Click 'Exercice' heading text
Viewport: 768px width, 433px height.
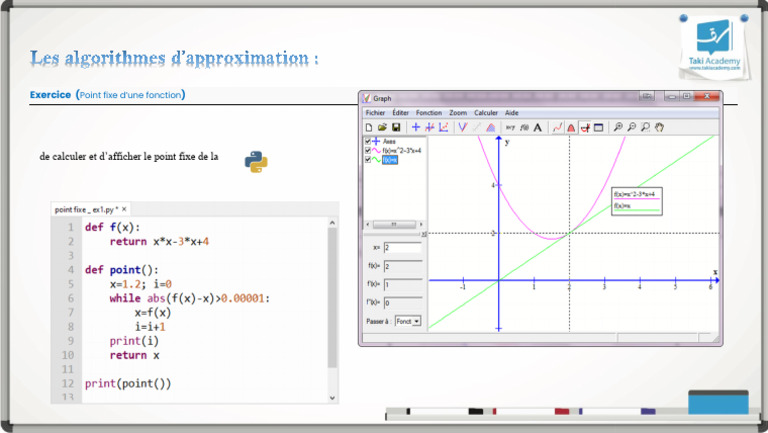click(50, 95)
